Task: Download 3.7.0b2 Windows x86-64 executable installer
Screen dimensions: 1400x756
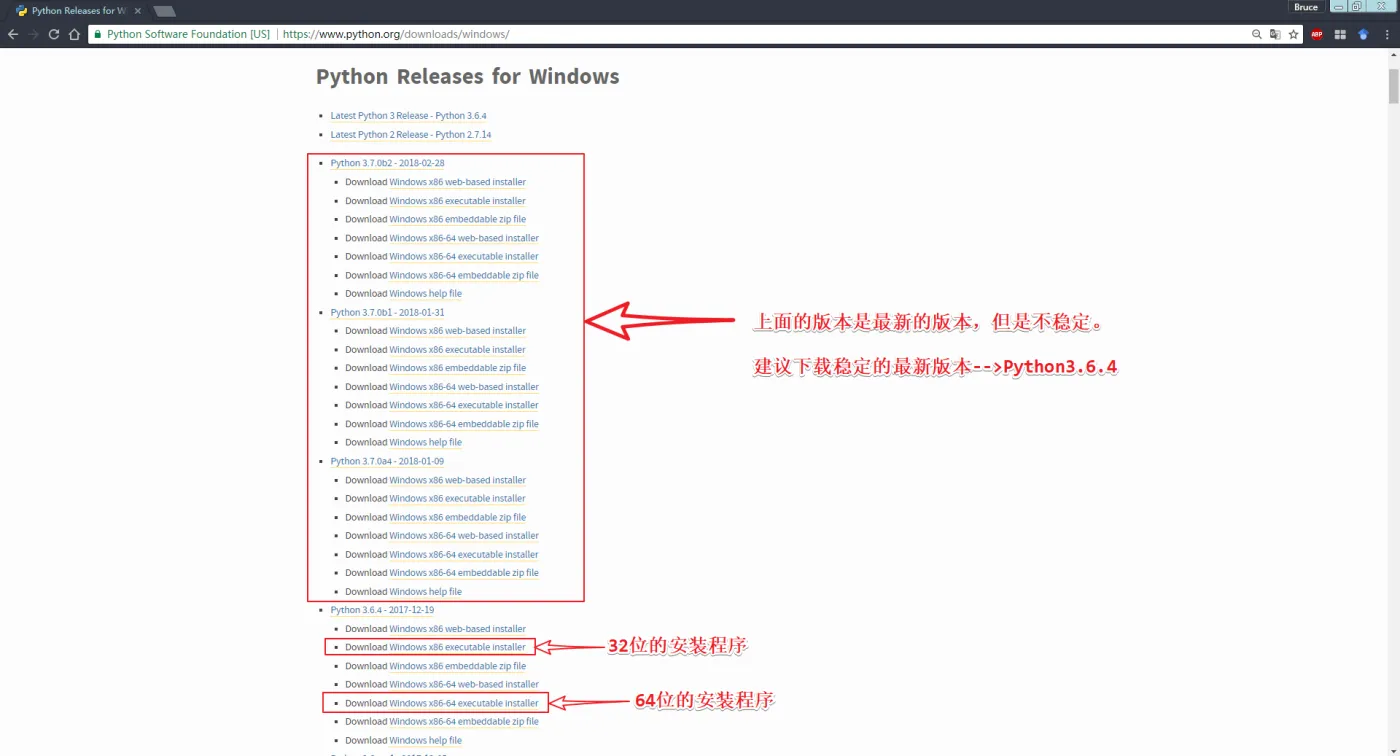Action: pyautogui.click(x=464, y=256)
